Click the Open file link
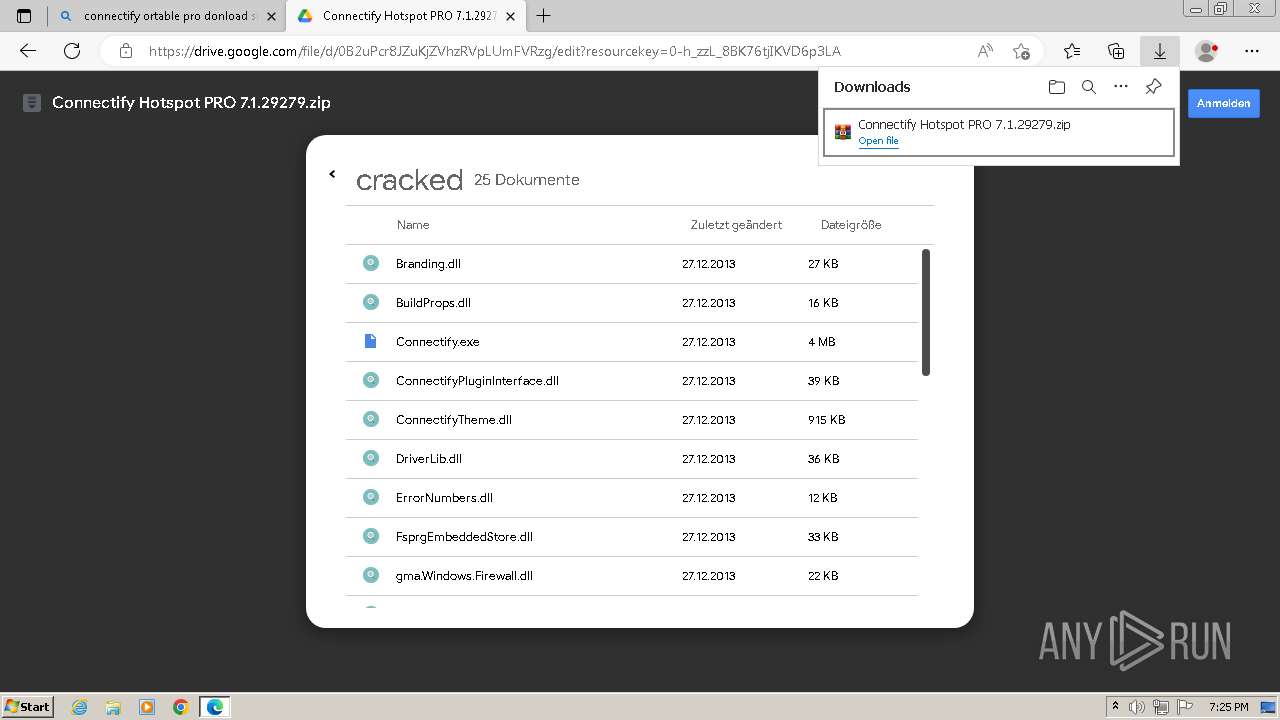This screenshot has width=1280, height=720. click(878, 141)
